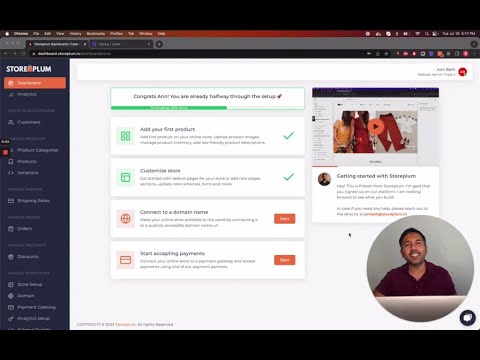Click the Discounts gift icon
The height and width of the screenshot is (360, 480).
[x=11, y=257]
